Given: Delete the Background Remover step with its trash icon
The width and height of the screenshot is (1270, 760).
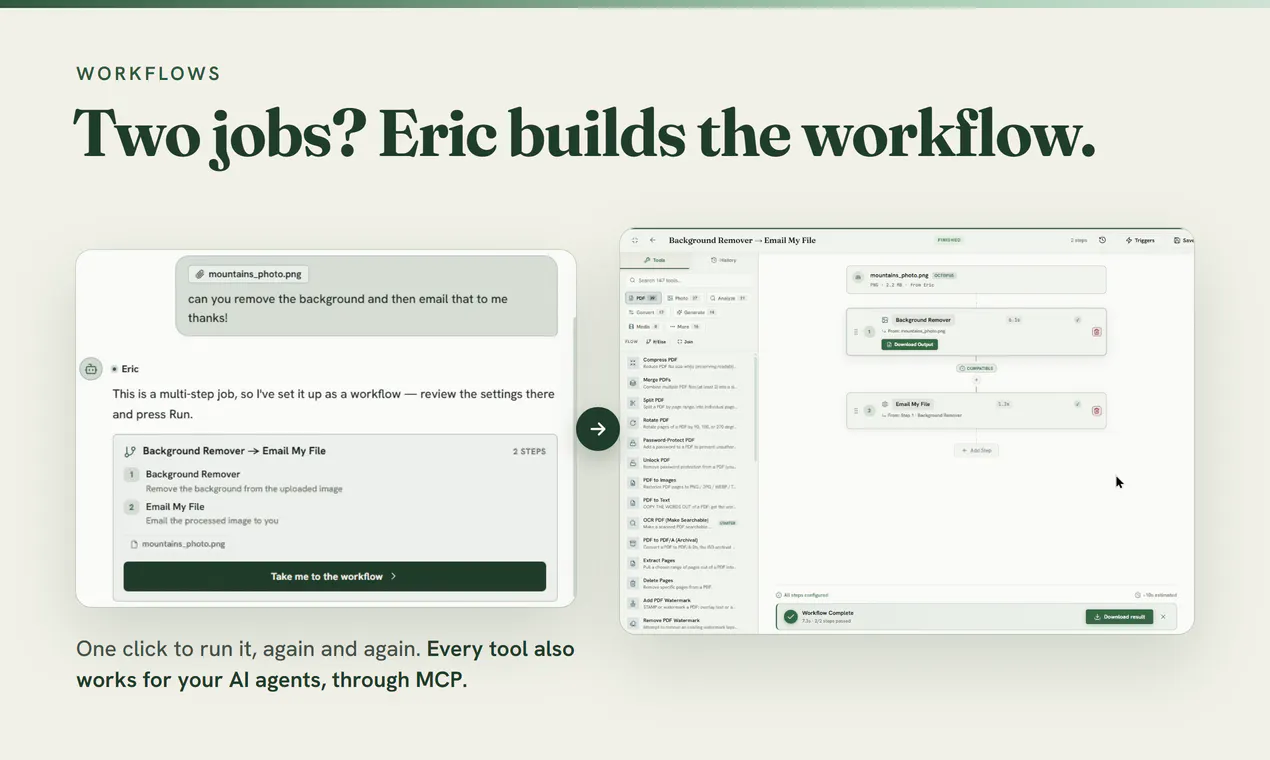Looking at the screenshot, I should [x=1096, y=332].
